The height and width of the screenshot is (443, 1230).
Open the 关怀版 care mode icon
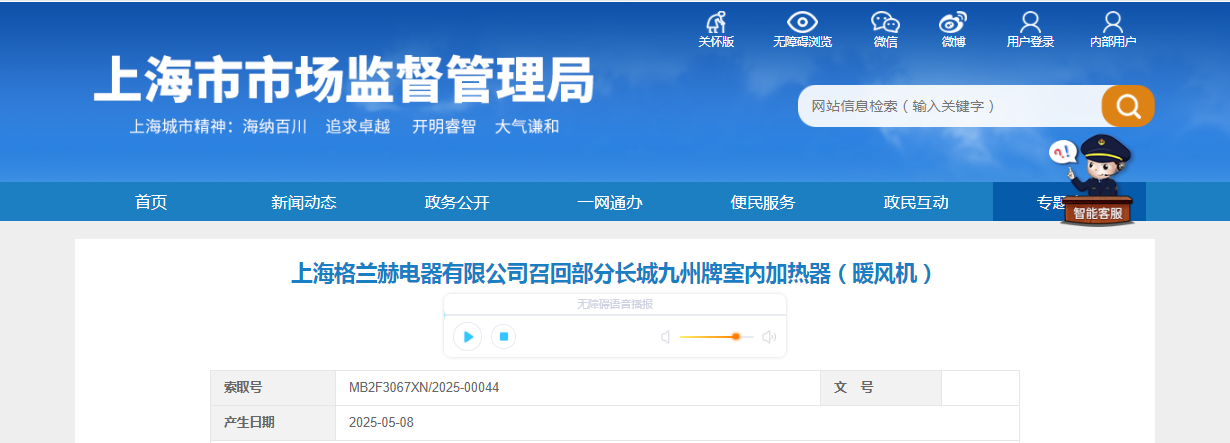click(x=716, y=22)
